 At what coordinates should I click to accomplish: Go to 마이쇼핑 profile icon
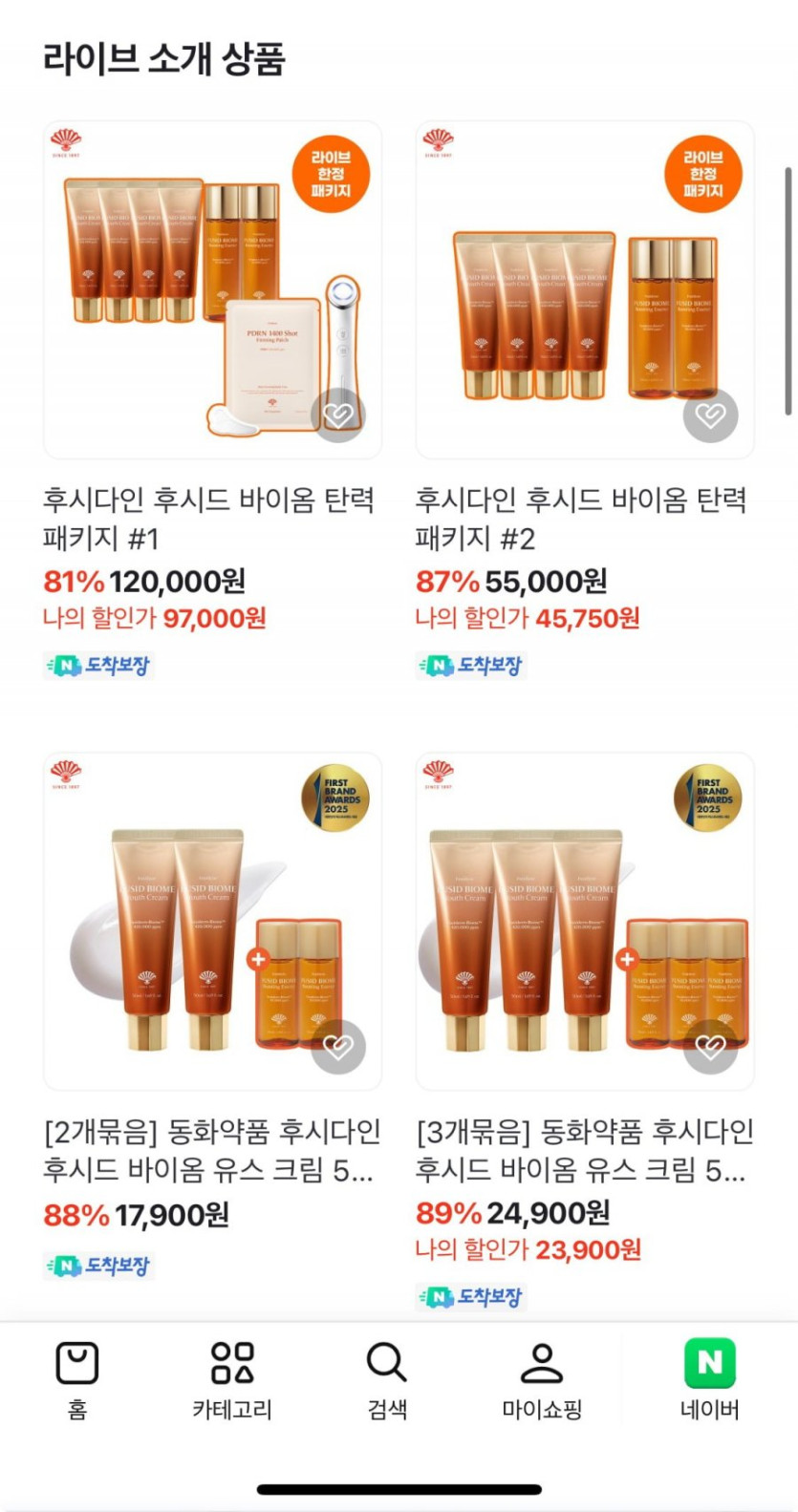pyautogui.click(x=542, y=1363)
